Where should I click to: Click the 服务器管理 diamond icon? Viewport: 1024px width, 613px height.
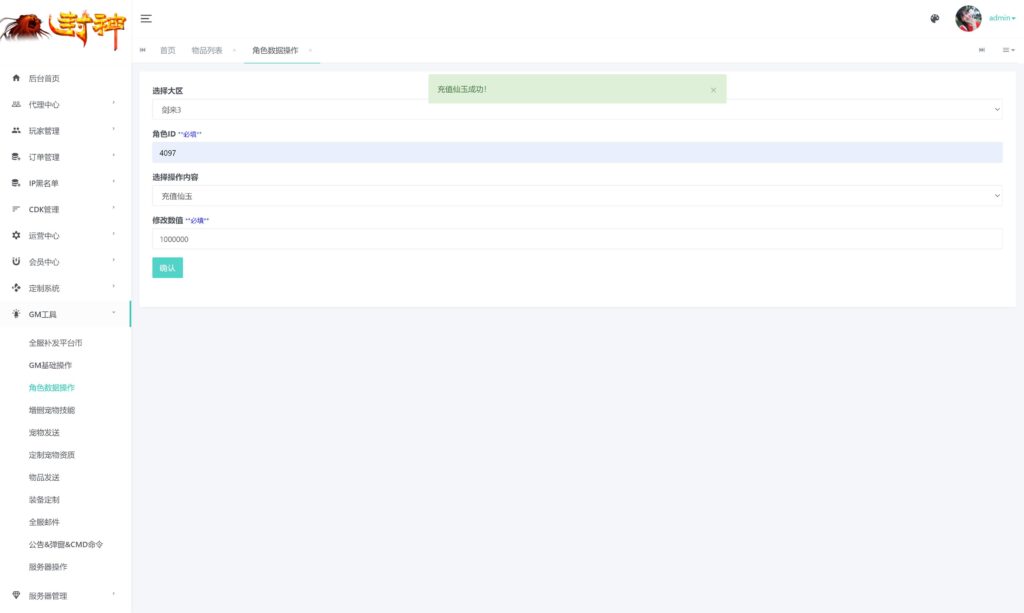pyautogui.click(x=16, y=596)
